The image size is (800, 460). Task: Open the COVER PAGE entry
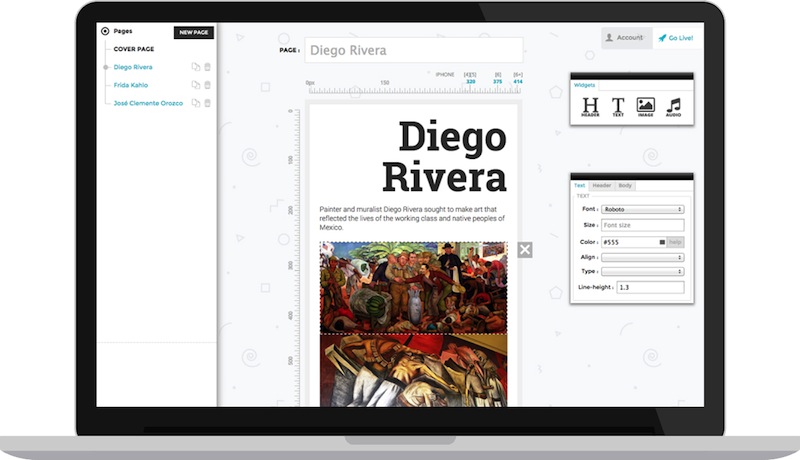(x=134, y=49)
